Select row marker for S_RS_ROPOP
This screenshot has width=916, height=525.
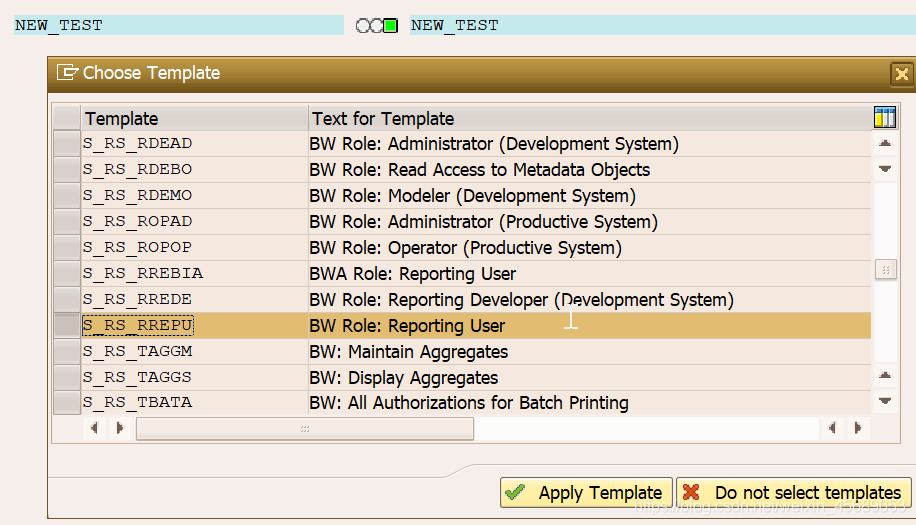click(67, 248)
